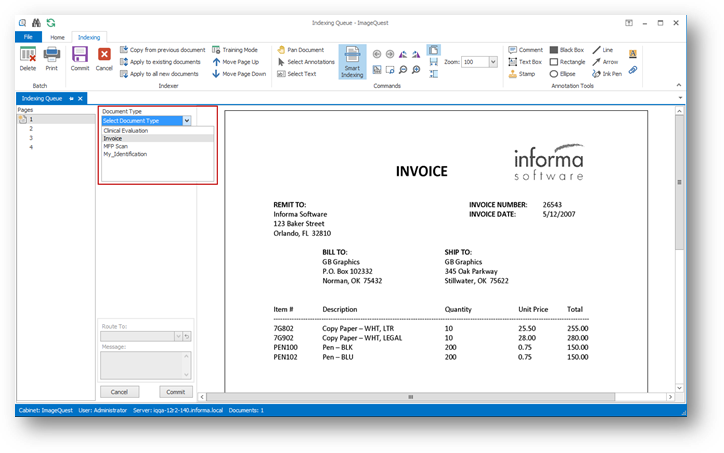The width and height of the screenshot is (724, 453).
Task: Enable Training Mode
Action: 235,50
